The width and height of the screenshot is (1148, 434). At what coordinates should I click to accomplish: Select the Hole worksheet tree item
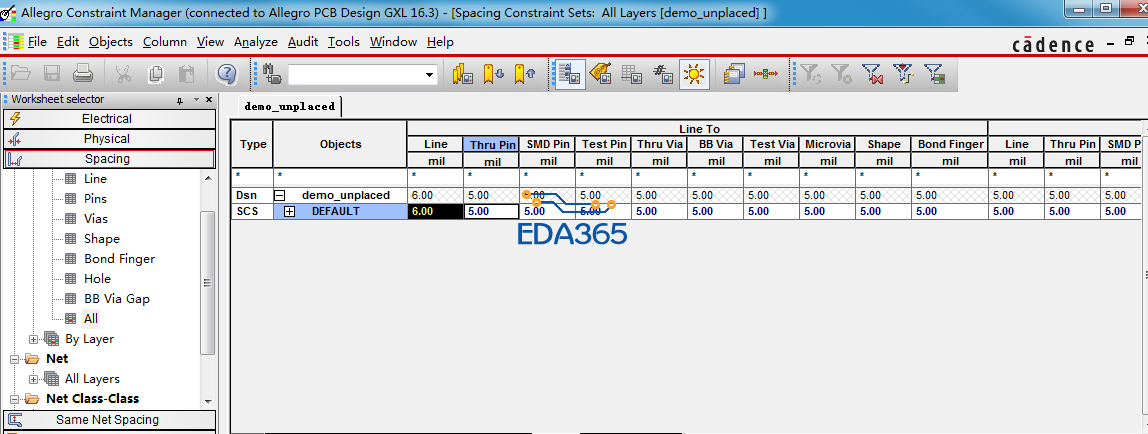[97, 278]
